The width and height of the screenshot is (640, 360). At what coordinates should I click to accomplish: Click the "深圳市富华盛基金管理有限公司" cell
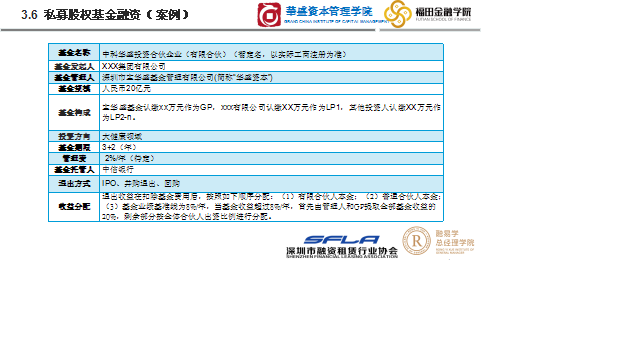pos(271,78)
